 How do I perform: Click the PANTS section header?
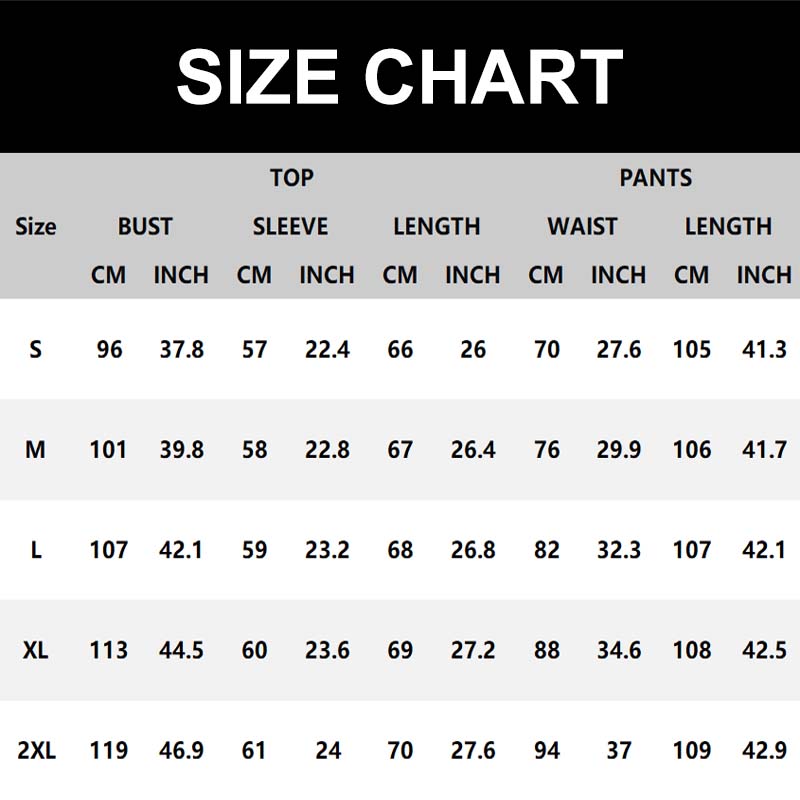[655, 178]
